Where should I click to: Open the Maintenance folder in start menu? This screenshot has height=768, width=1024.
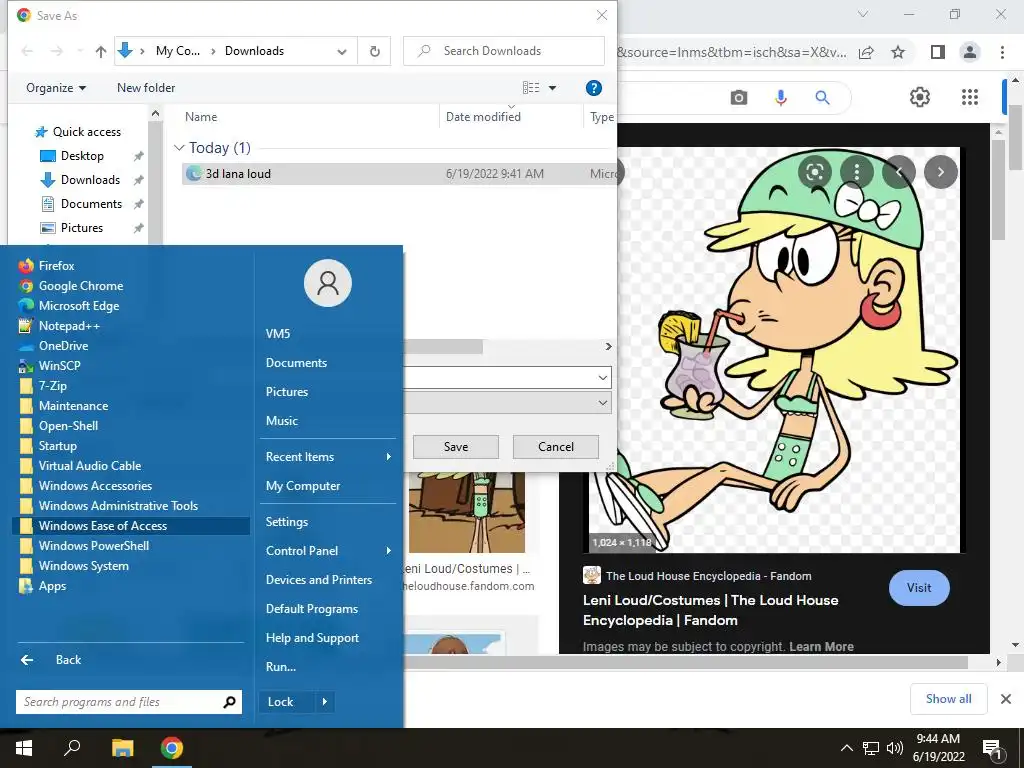(73, 406)
